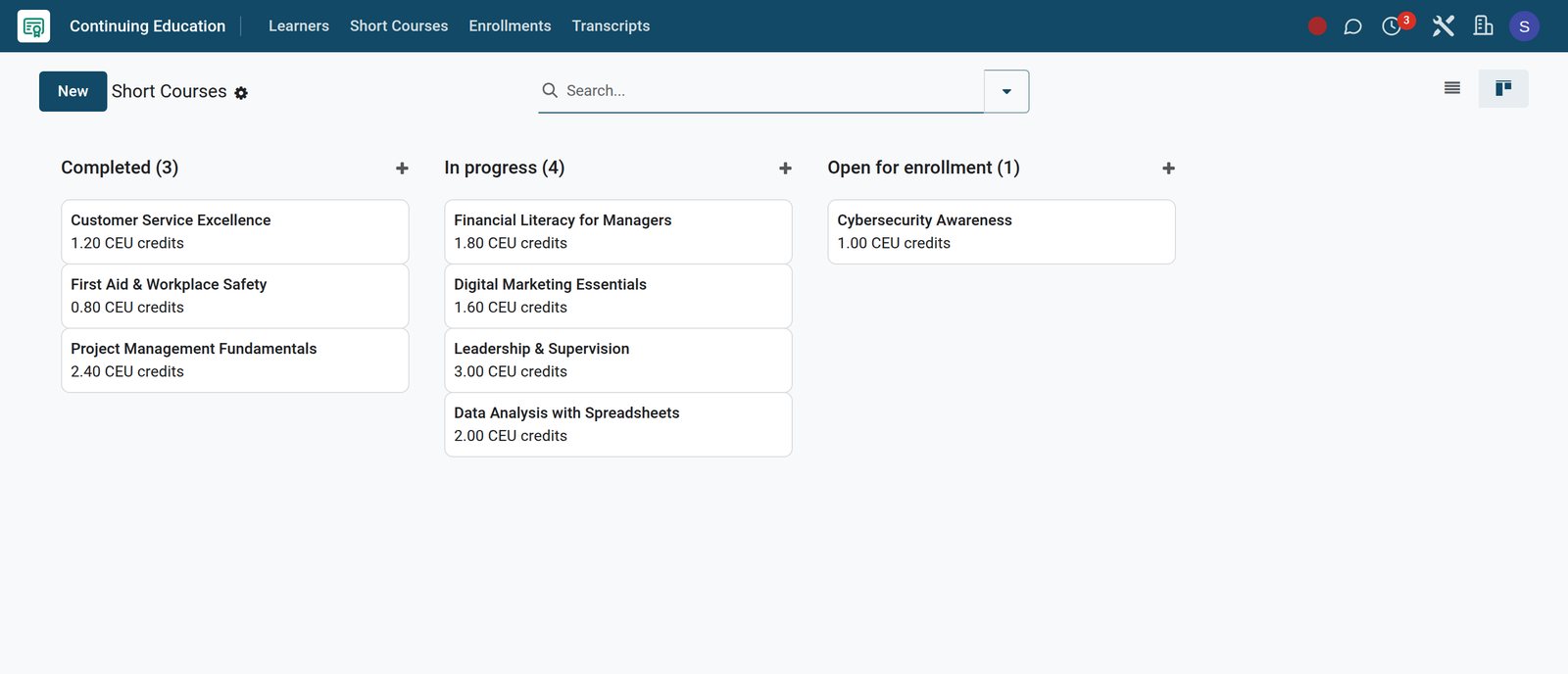Open the Cybersecurity Awareness card
Viewport: 1568px width, 674px height.
click(x=1002, y=232)
